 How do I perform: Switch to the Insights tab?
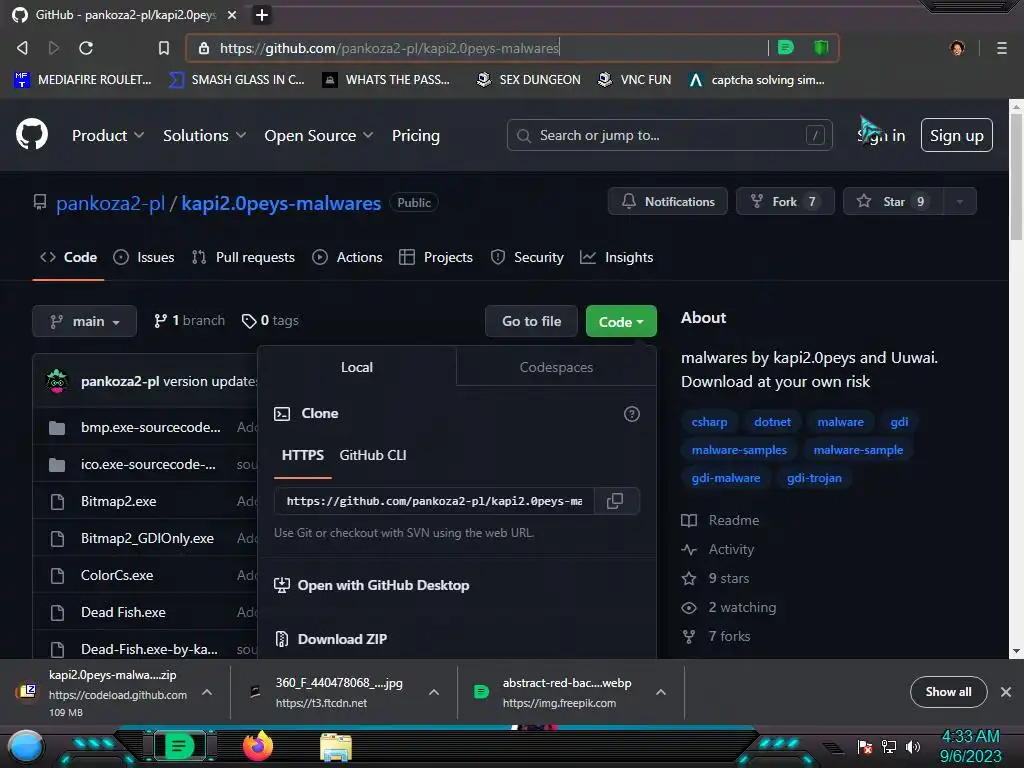point(616,257)
